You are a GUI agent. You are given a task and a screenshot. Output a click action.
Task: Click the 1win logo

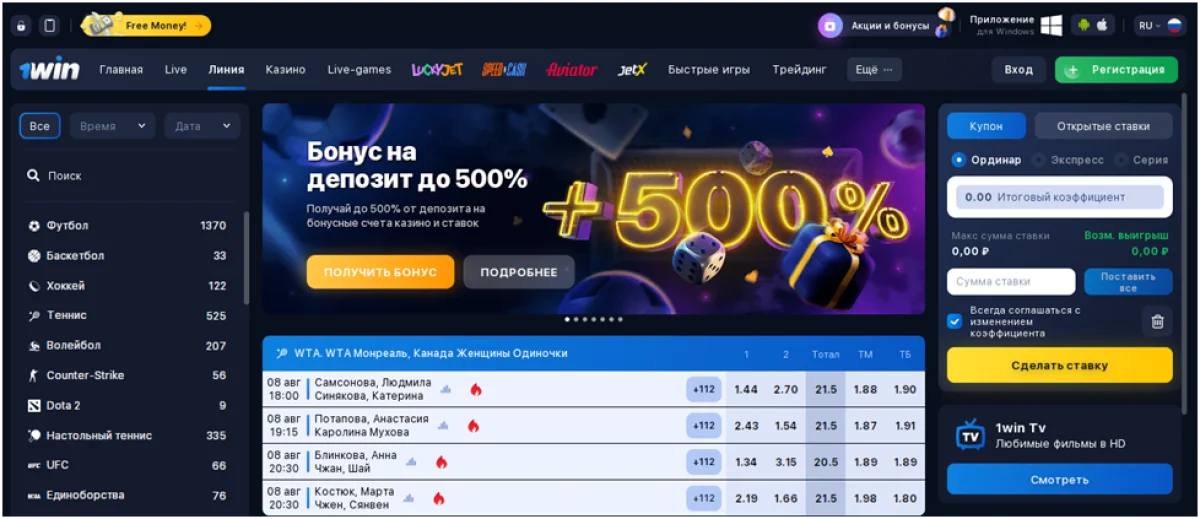pyautogui.click(x=50, y=70)
